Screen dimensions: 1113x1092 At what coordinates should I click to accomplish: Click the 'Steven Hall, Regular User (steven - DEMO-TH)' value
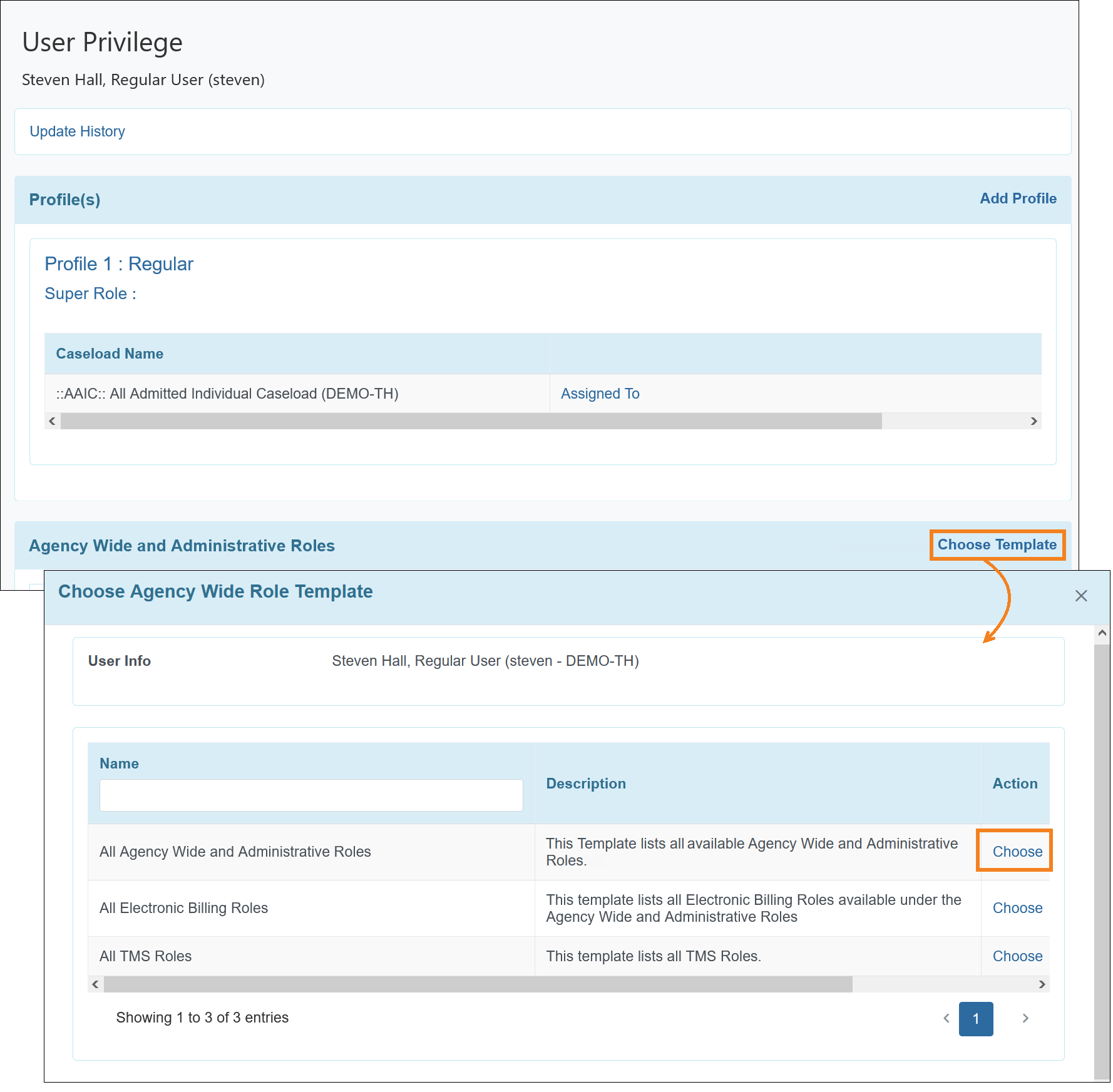[x=485, y=661]
